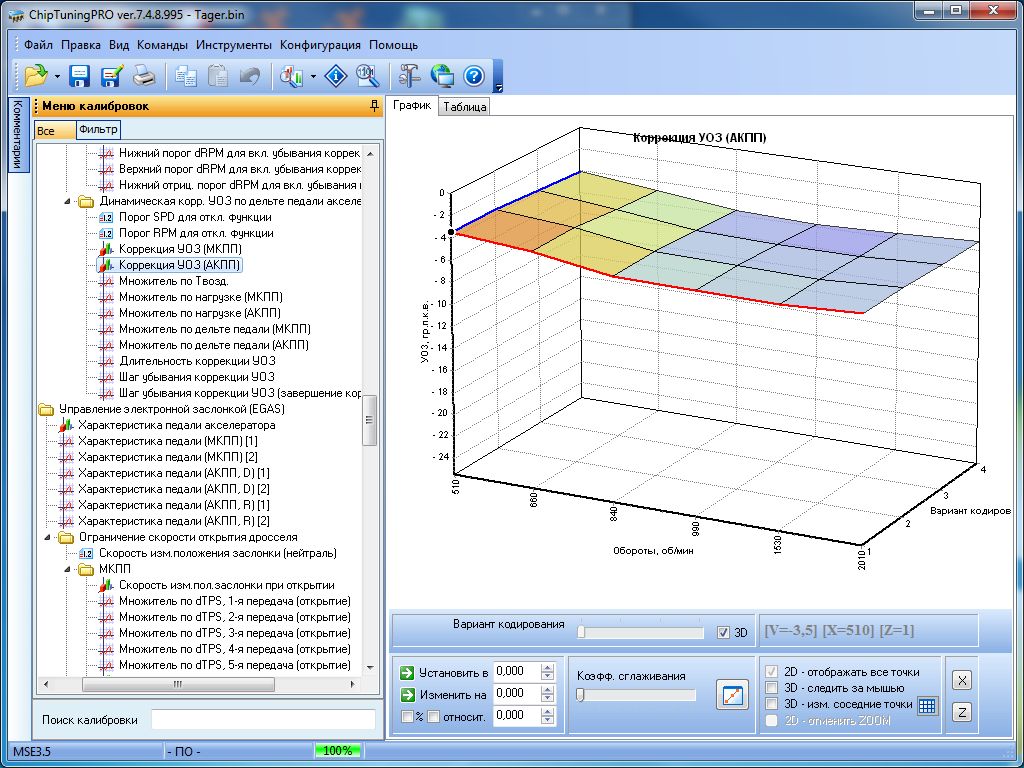Click the 'Z' axis button
1024x768 pixels.
pos(960,712)
